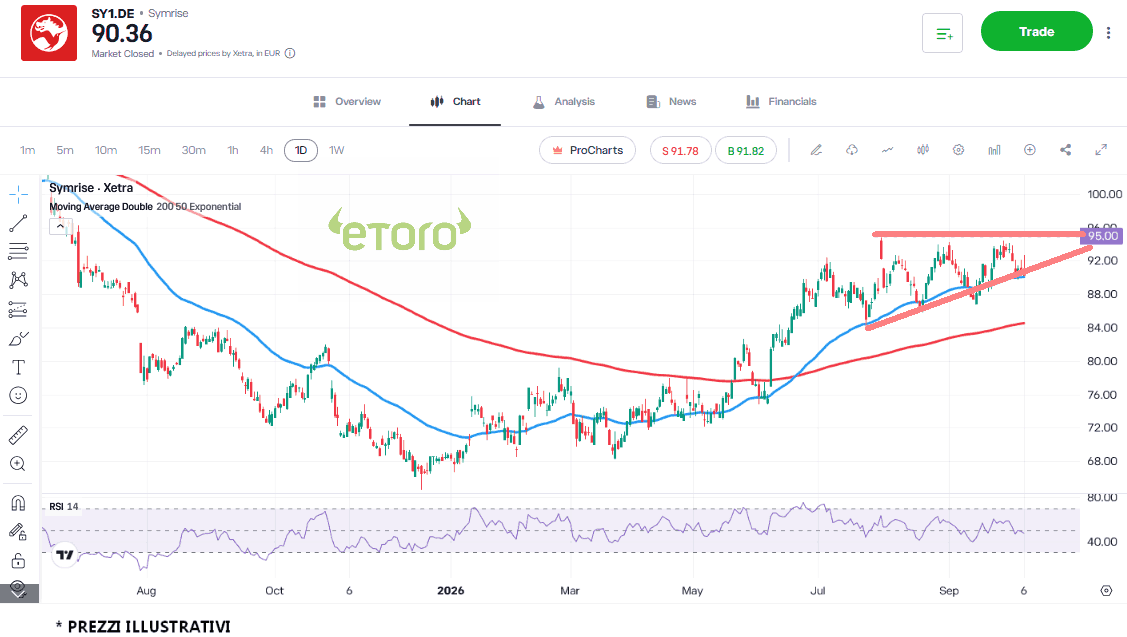
Task: Click the sell price S 91.78
Action: pyautogui.click(x=681, y=150)
